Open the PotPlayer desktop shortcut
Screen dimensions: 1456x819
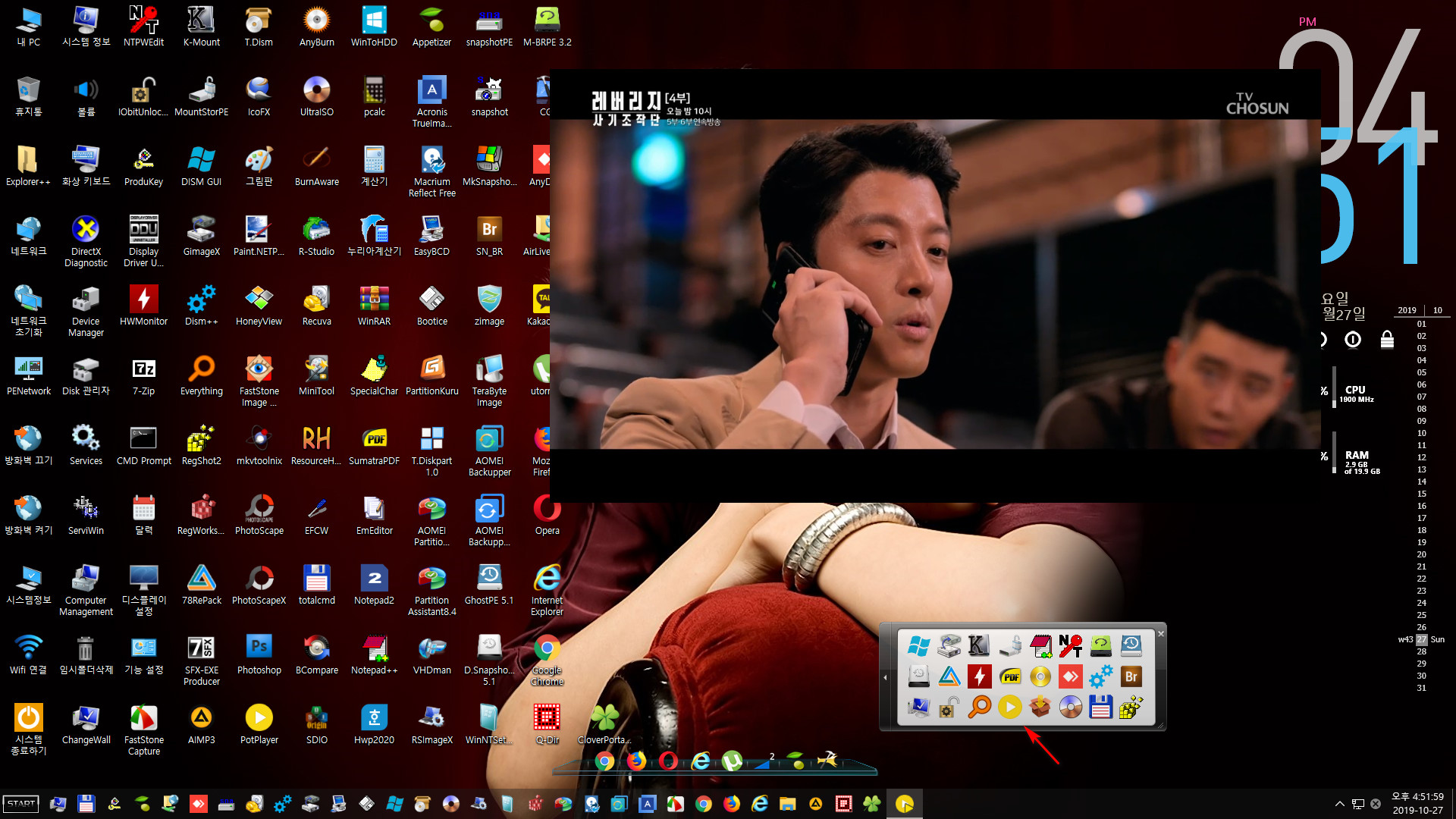(259, 724)
